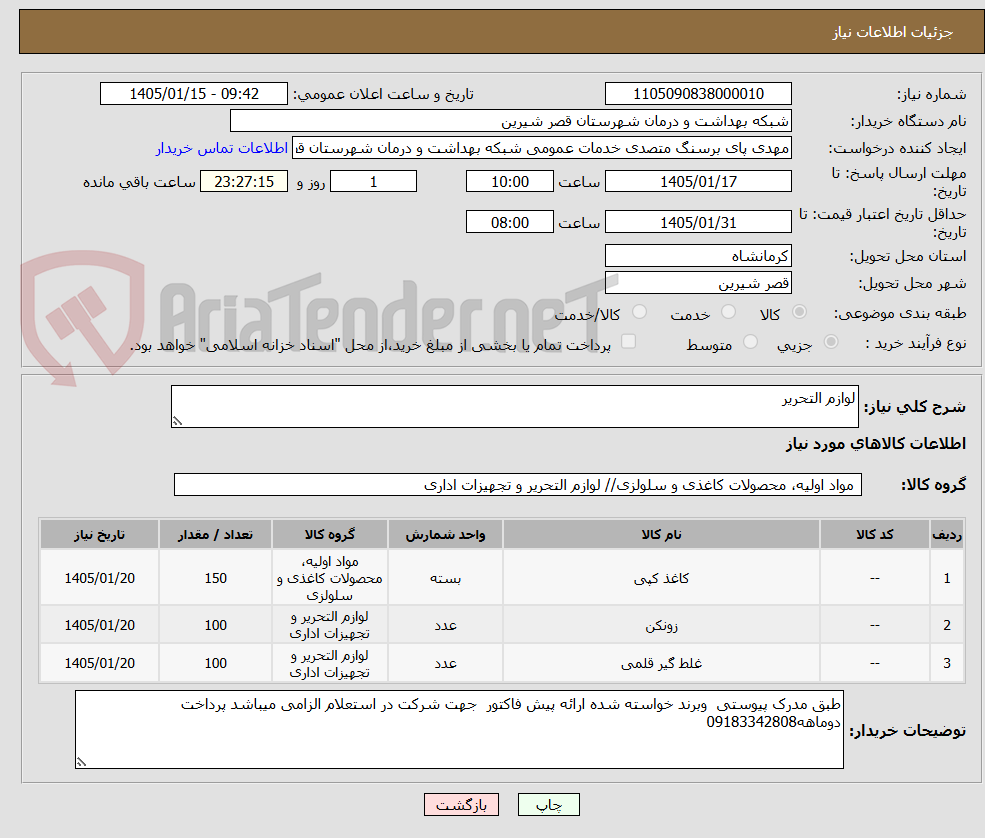985x838 pixels.
Task: Click the کد کالا column header
Action: (874, 534)
